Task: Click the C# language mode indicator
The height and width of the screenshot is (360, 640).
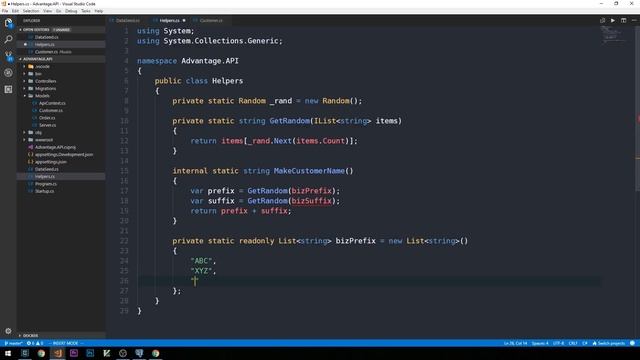Action: click(x=584, y=343)
